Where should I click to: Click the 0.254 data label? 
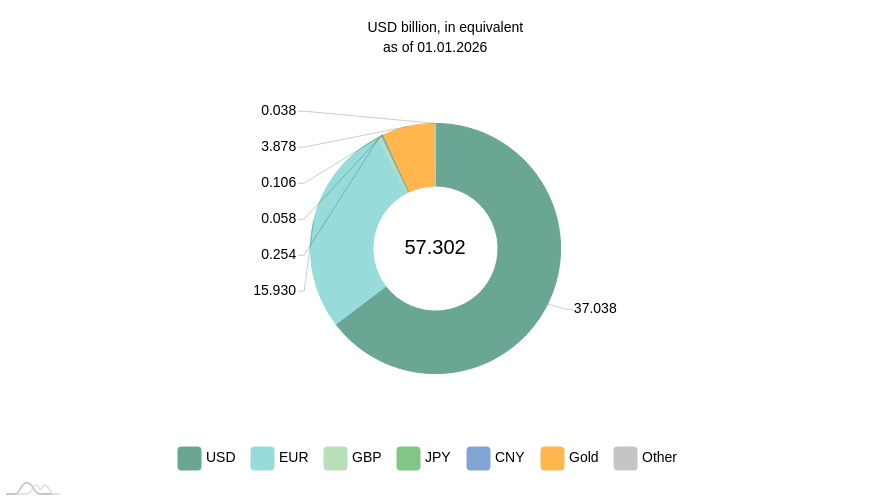pyautogui.click(x=278, y=254)
